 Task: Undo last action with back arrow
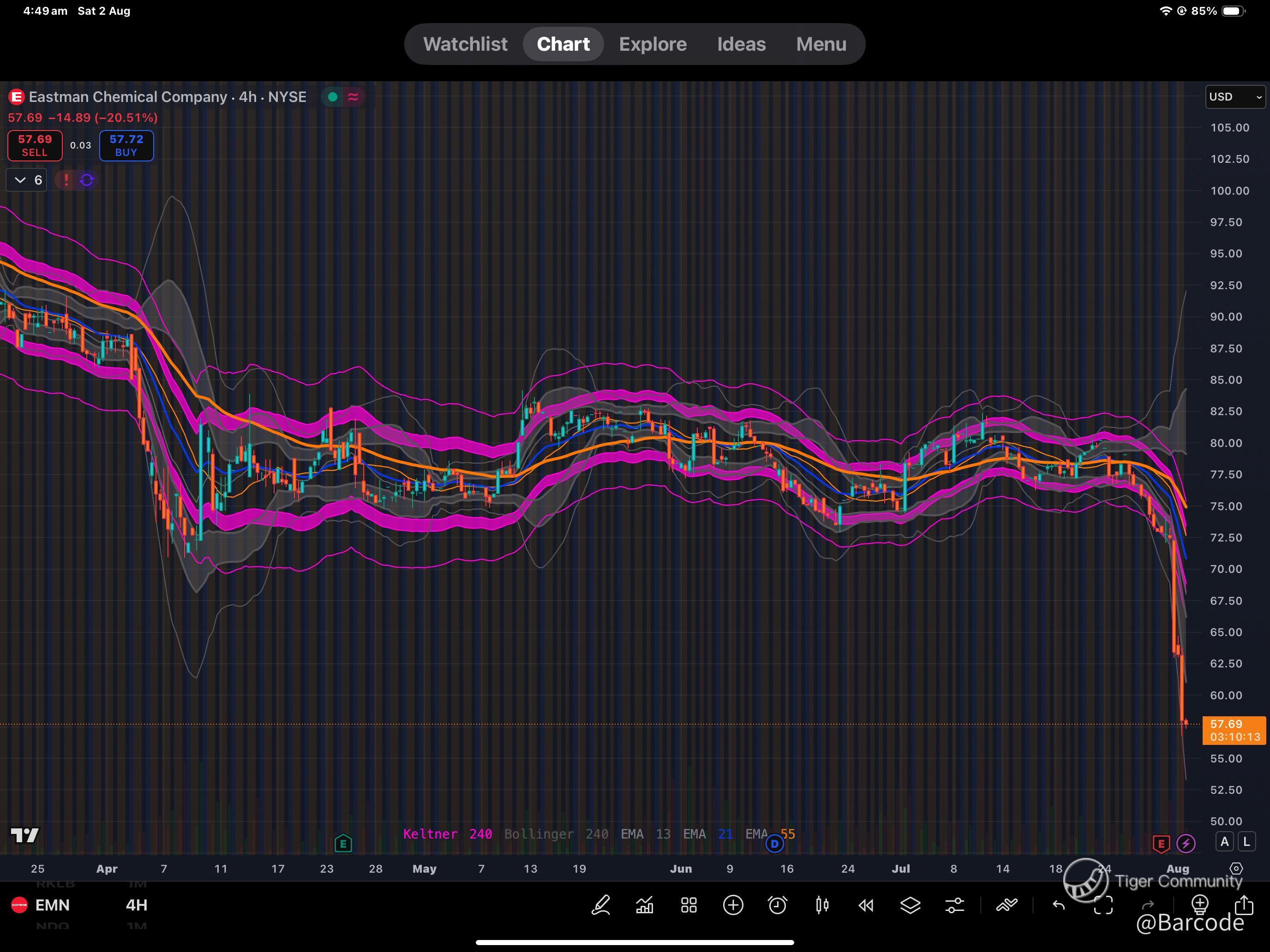[1059, 905]
